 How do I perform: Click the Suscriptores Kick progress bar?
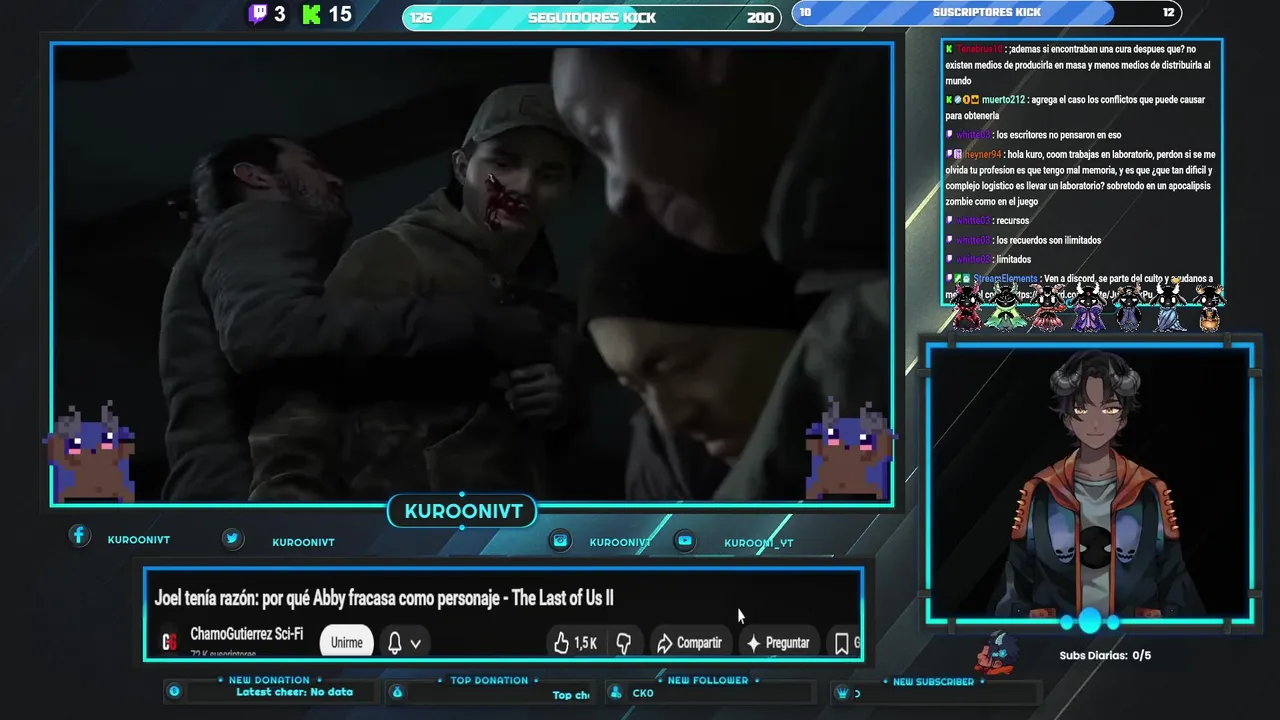click(987, 12)
